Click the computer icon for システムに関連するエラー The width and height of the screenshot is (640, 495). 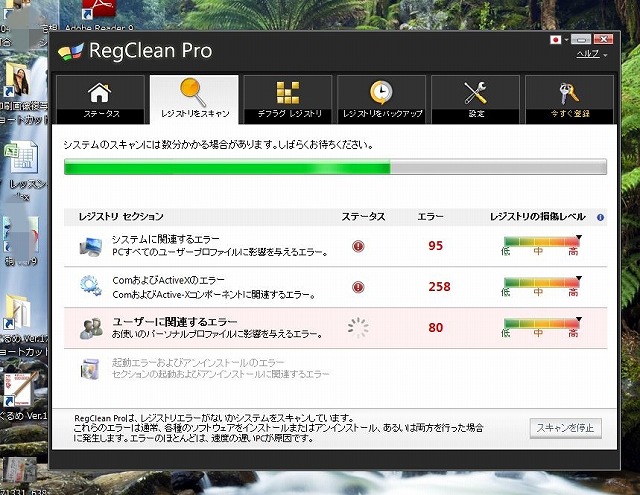click(x=91, y=246)
